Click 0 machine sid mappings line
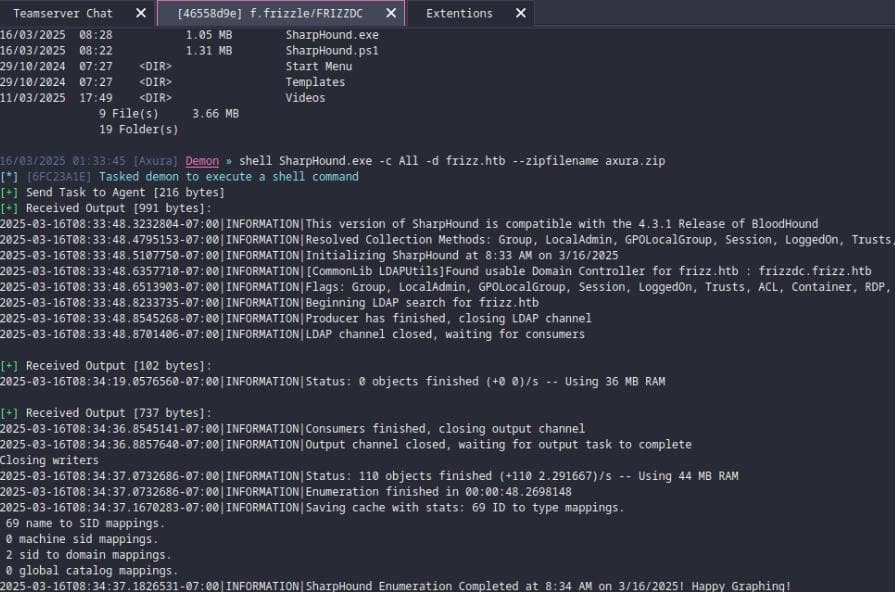The height and width of the screenshot is (592, 895). click(x=82, y=539)
